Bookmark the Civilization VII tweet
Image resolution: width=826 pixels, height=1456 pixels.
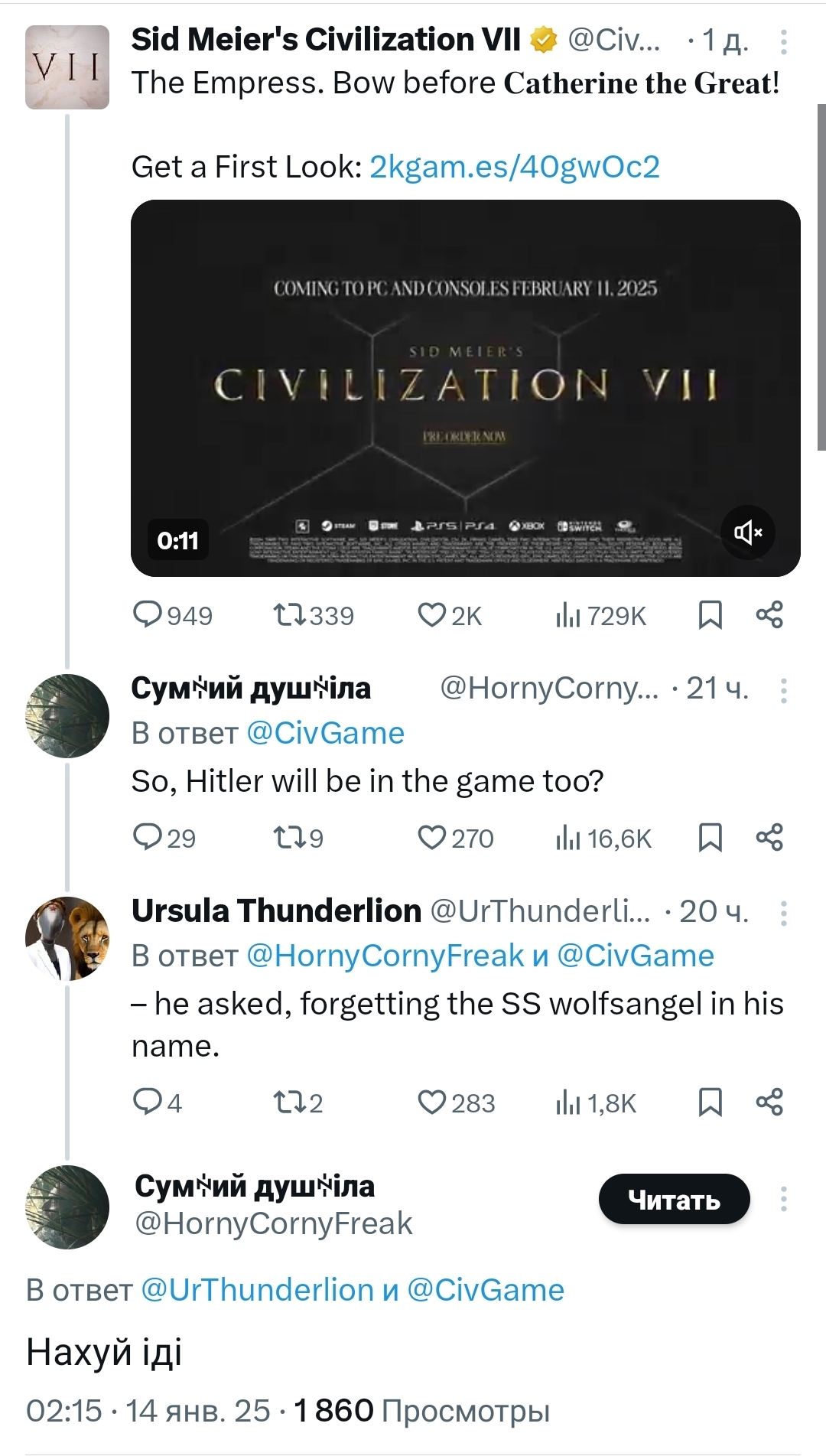point(711,615)
